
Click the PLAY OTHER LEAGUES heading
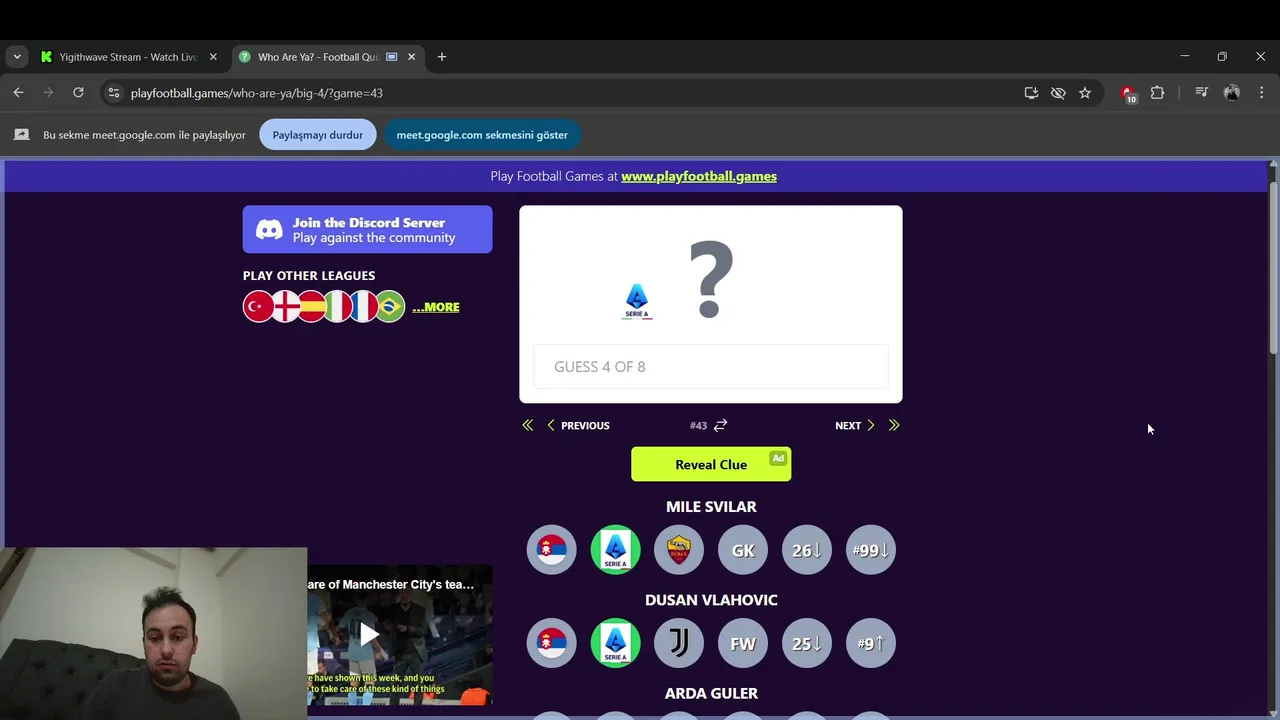pos(309,275)
